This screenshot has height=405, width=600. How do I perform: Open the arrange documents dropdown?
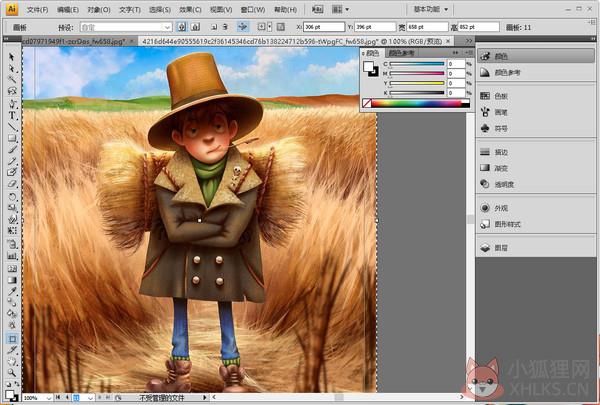[x=340, y=9]
